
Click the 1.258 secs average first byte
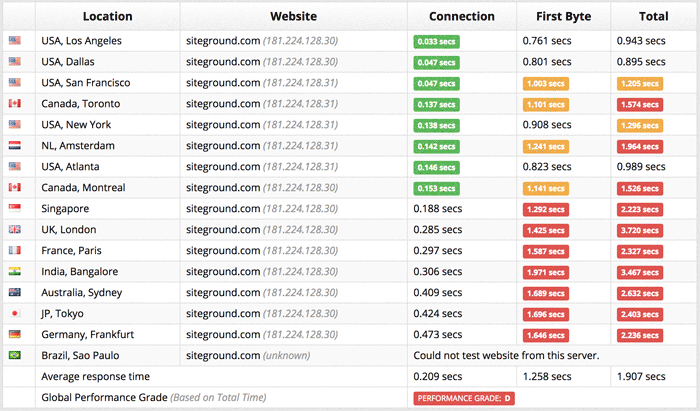(547, 376)
